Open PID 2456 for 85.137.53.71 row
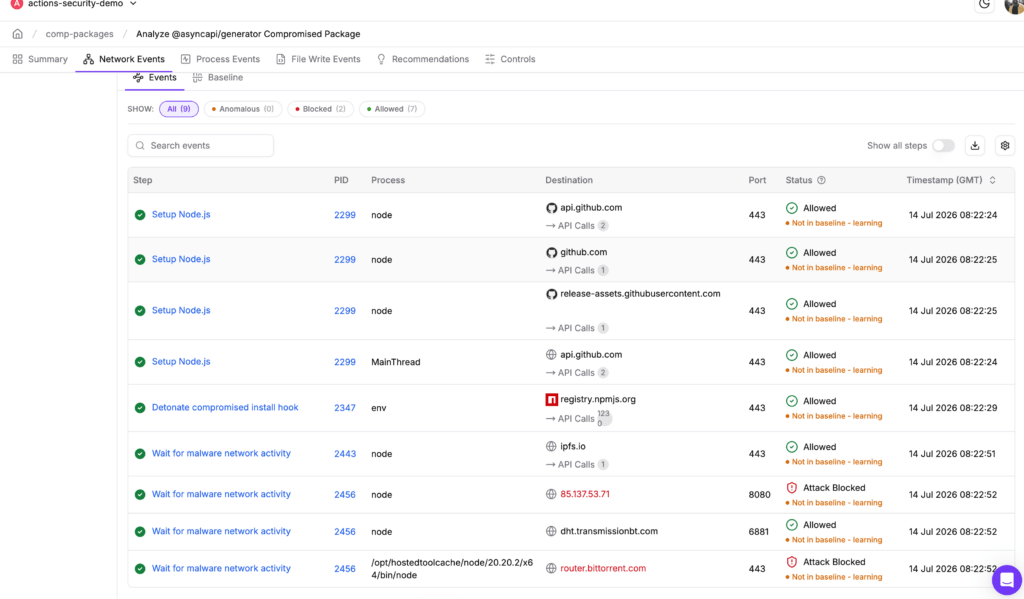The image size is (1024, 599). [345, 494]
